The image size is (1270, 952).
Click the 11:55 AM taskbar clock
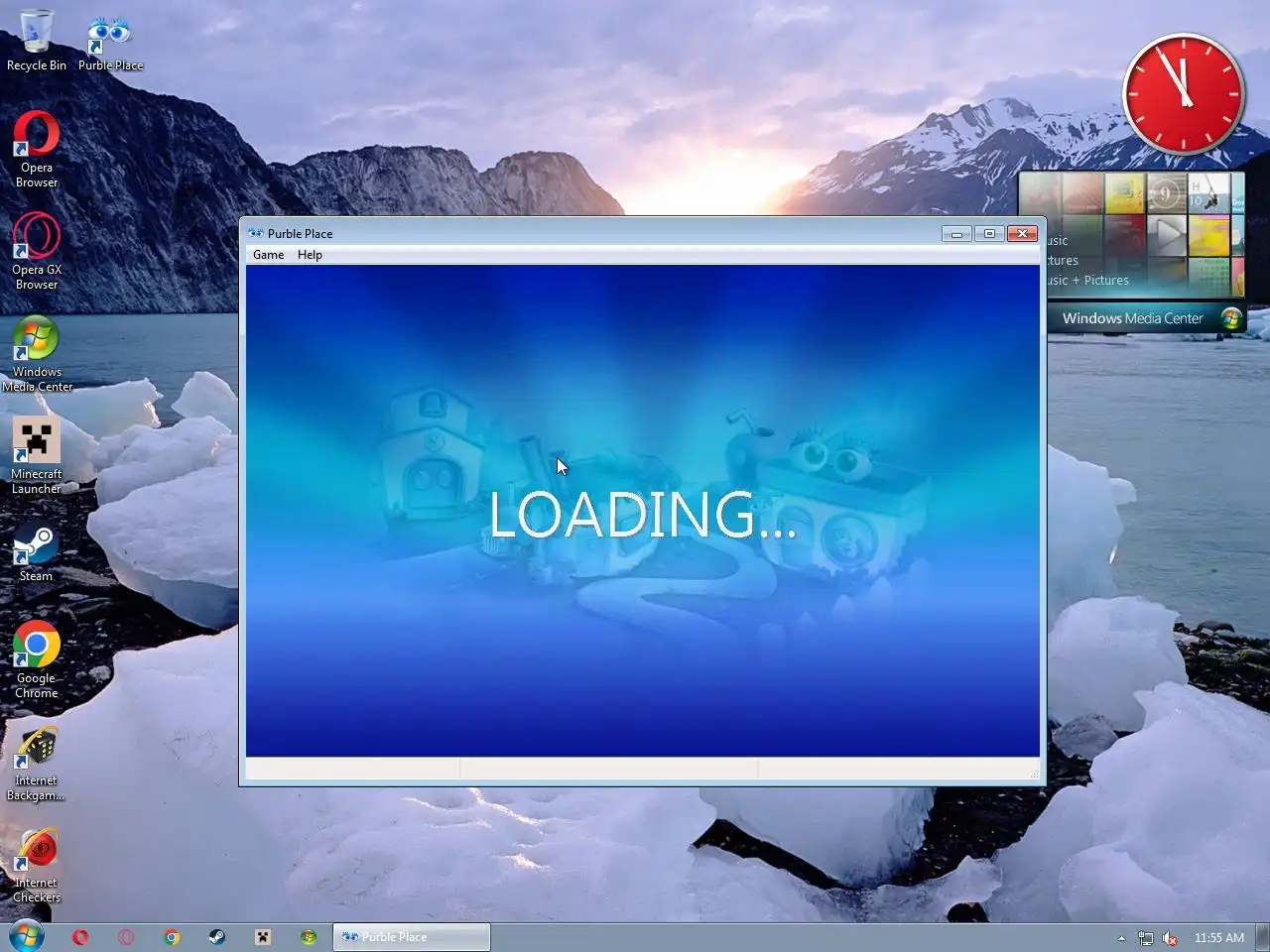1218,938
